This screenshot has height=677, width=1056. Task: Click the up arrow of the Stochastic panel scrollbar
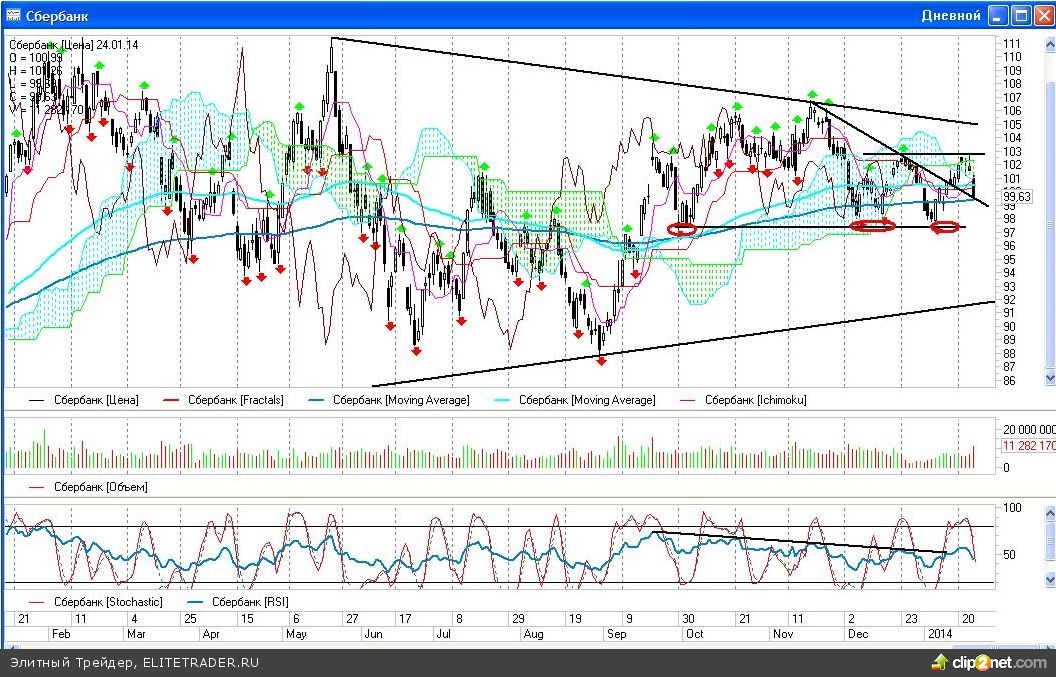[x=1049, y=514]
